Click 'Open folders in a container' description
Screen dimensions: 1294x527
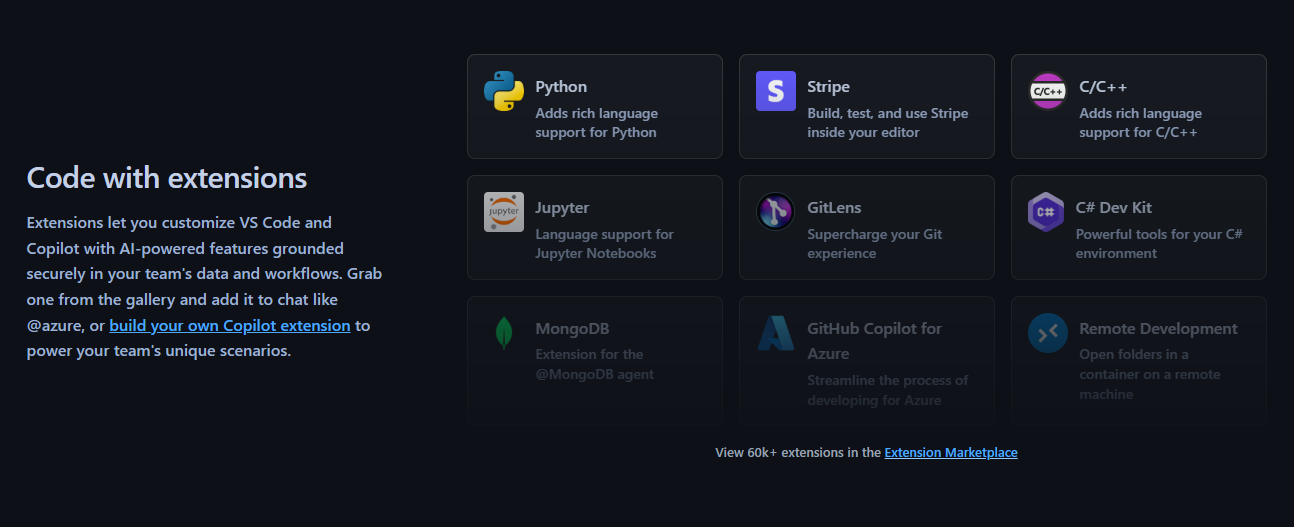point(1150,374)
